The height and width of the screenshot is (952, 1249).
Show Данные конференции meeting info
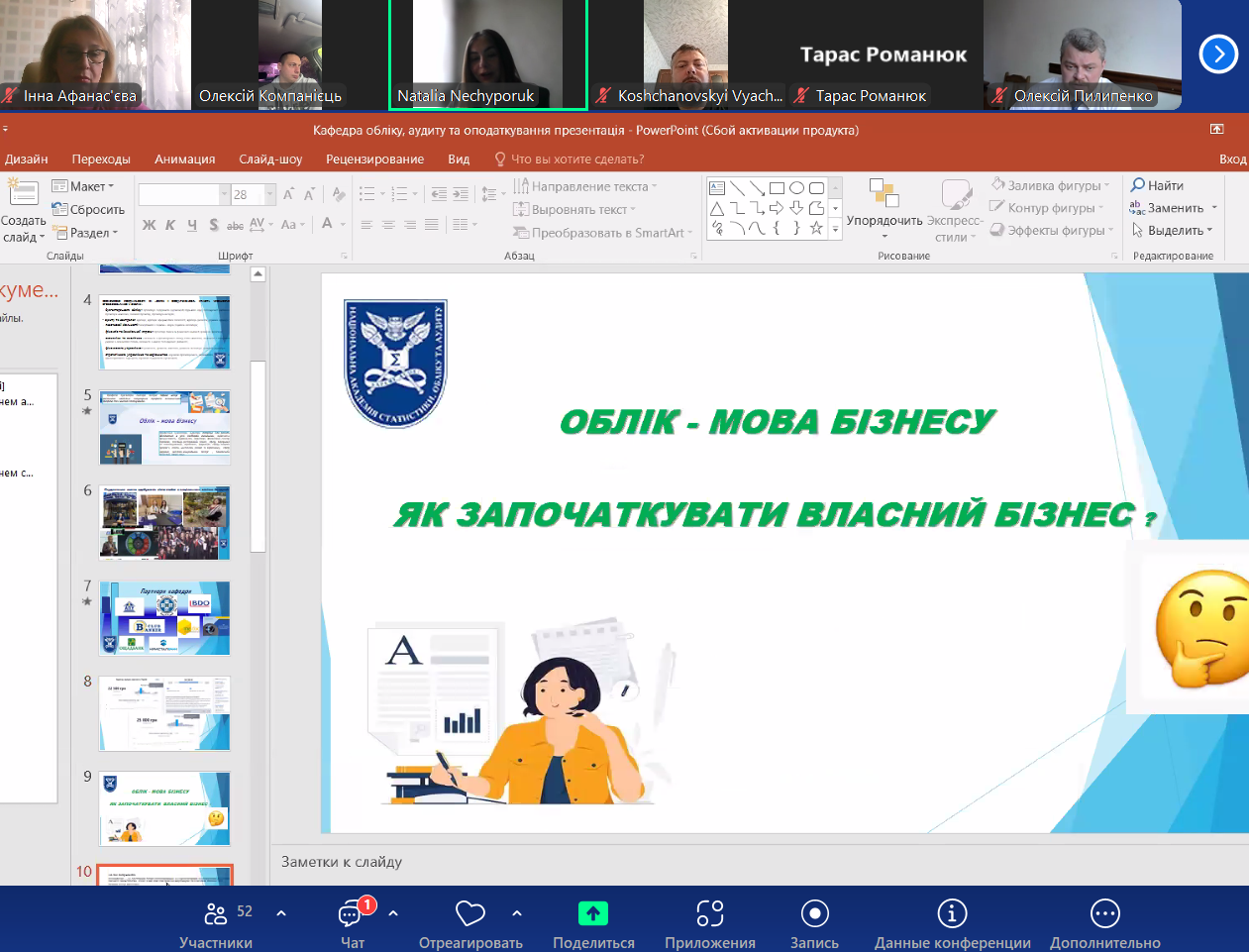click(952, 923)
